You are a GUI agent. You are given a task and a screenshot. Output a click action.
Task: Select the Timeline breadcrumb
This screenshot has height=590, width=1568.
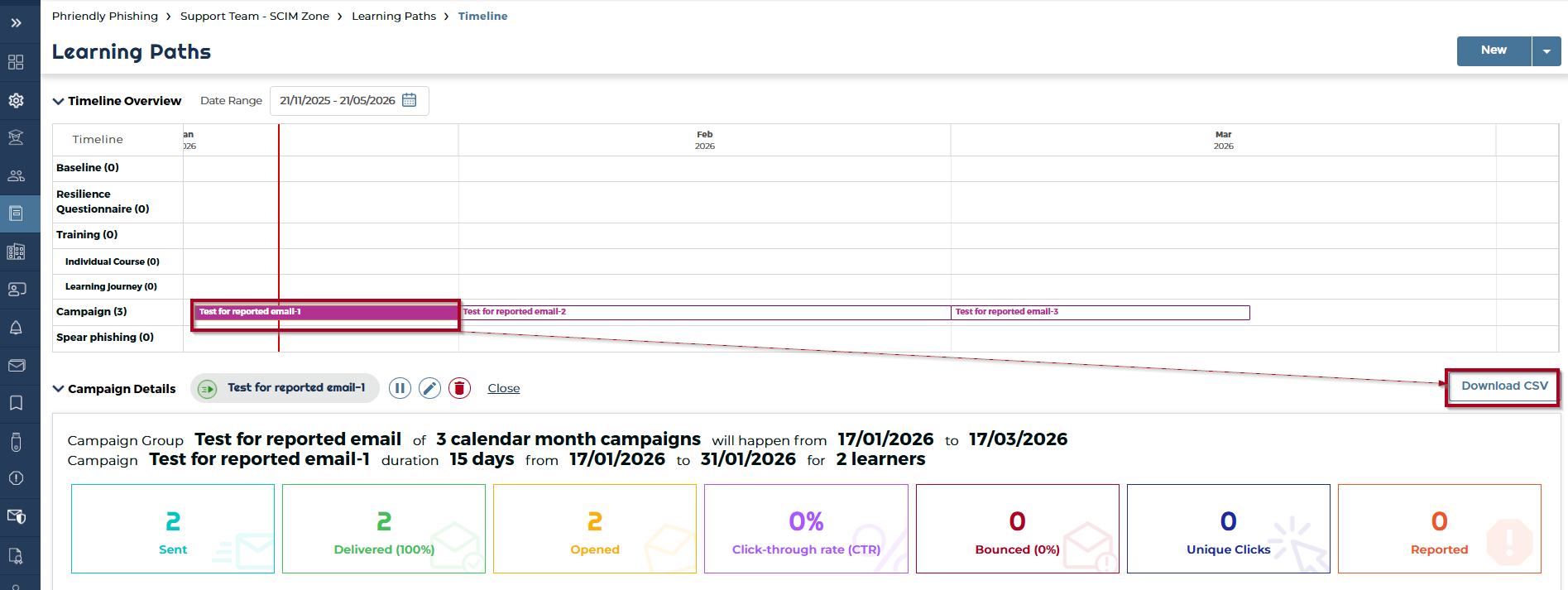pyautogui.click(x=483, y=16)
